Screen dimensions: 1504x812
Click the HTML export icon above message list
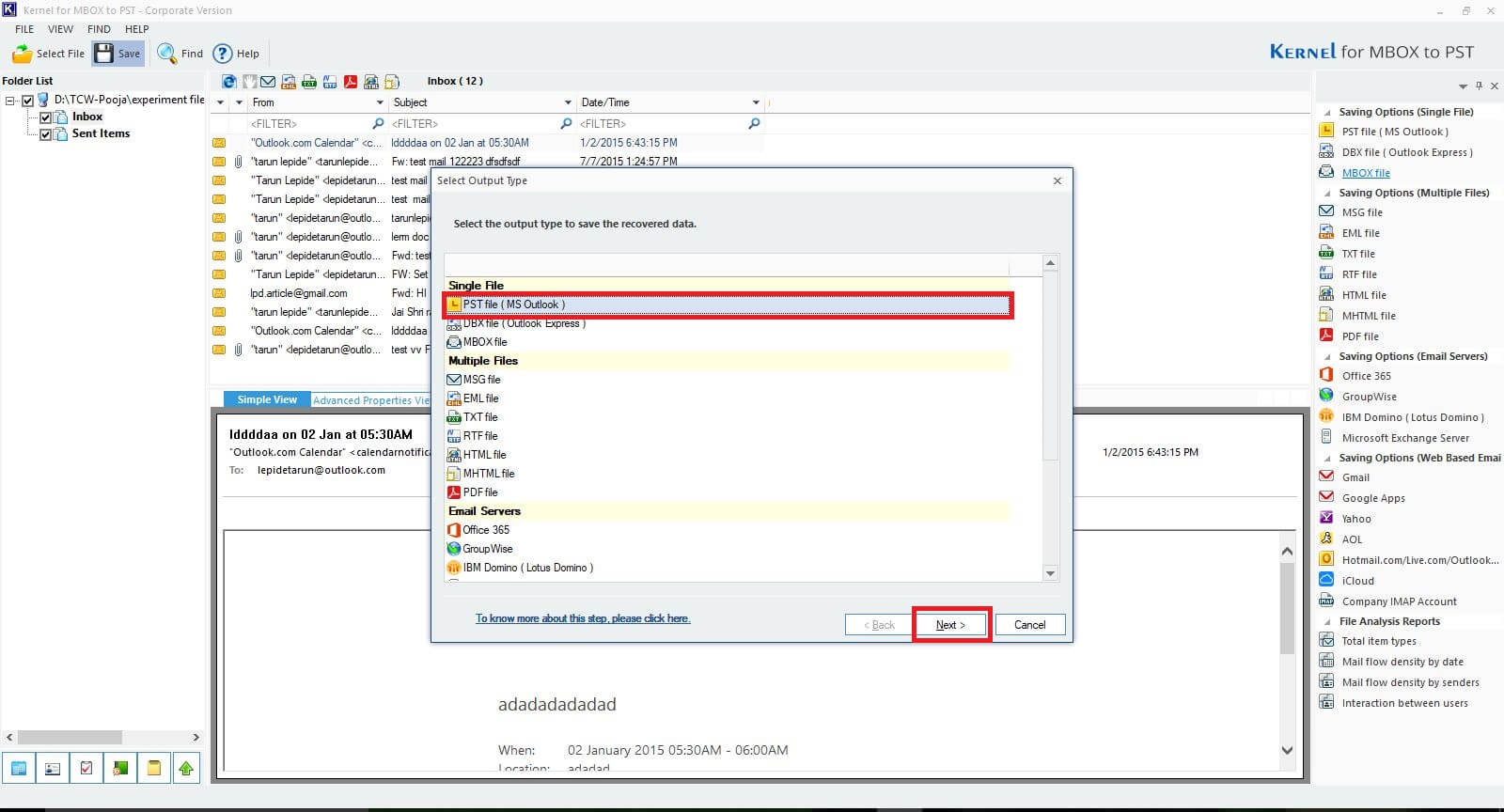tap(371, 82)
